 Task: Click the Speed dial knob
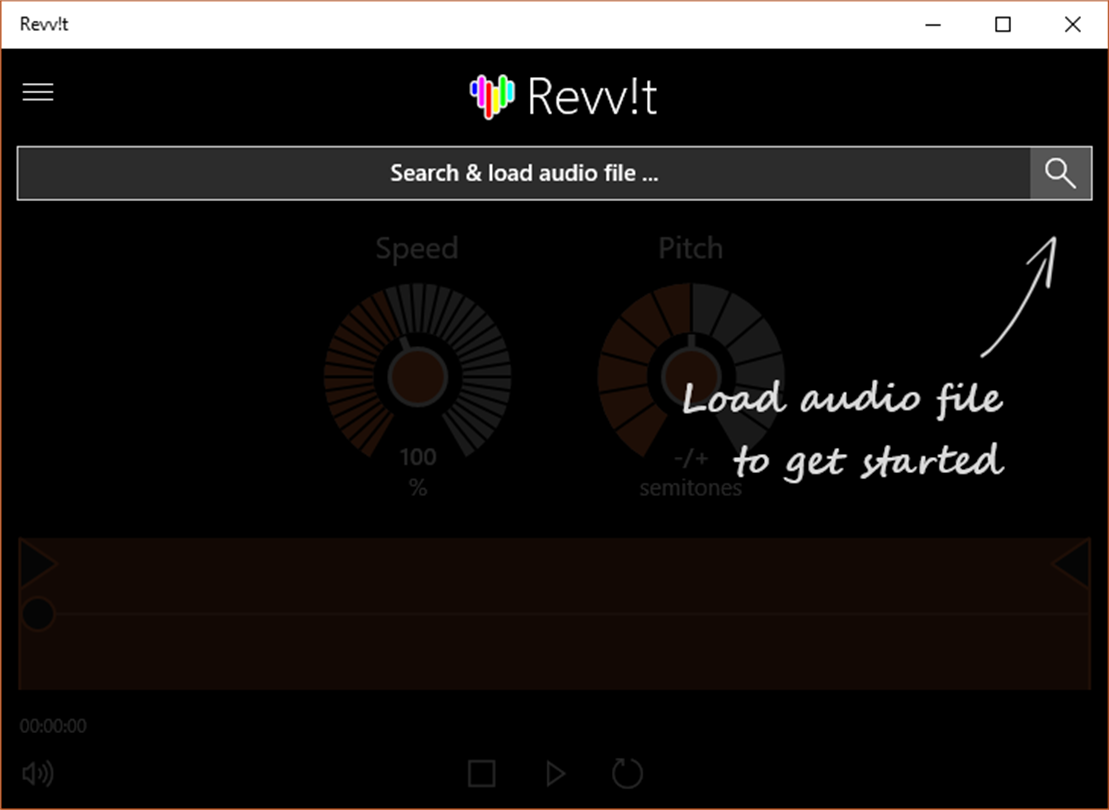point(417,376)
